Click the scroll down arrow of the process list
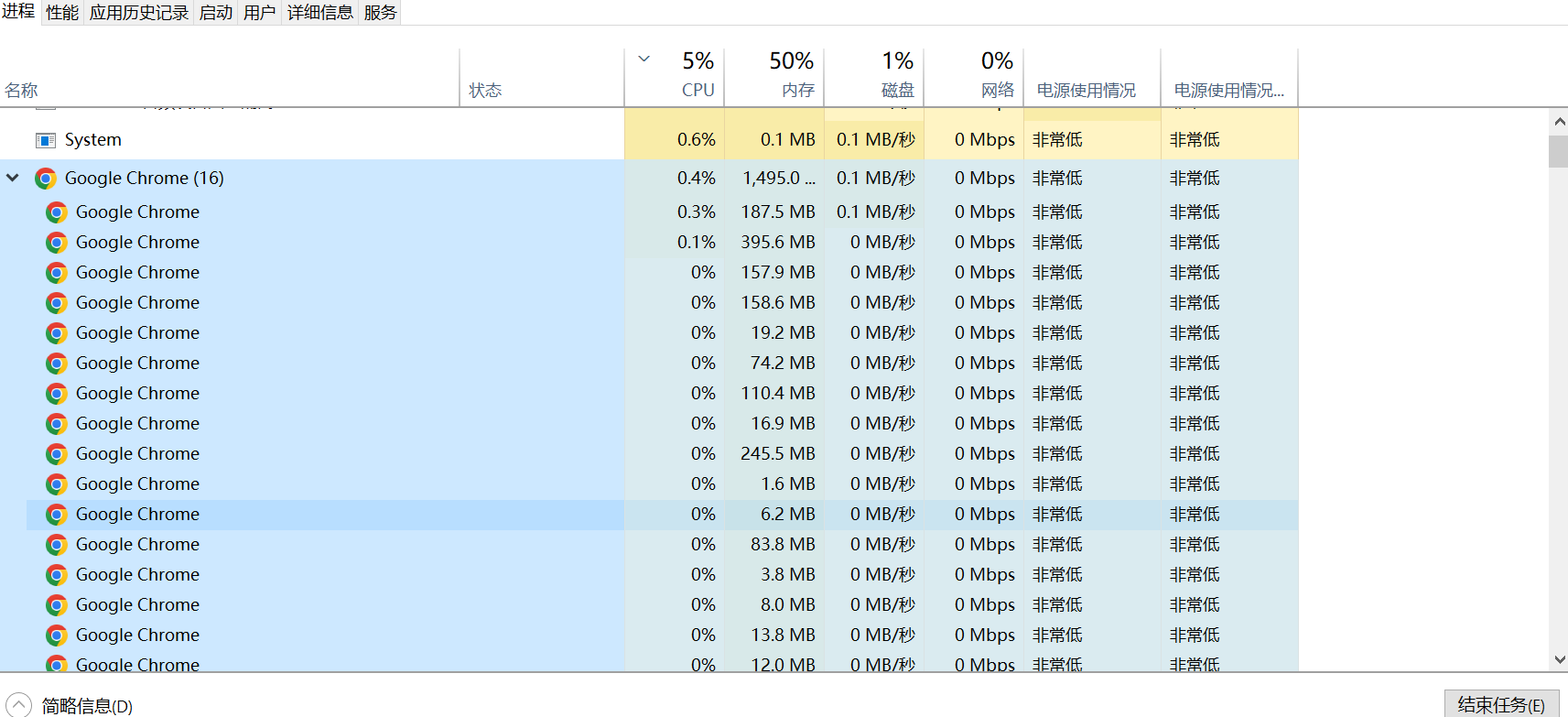Viewport: 1568px width, 717px height. coord(1559,659)
